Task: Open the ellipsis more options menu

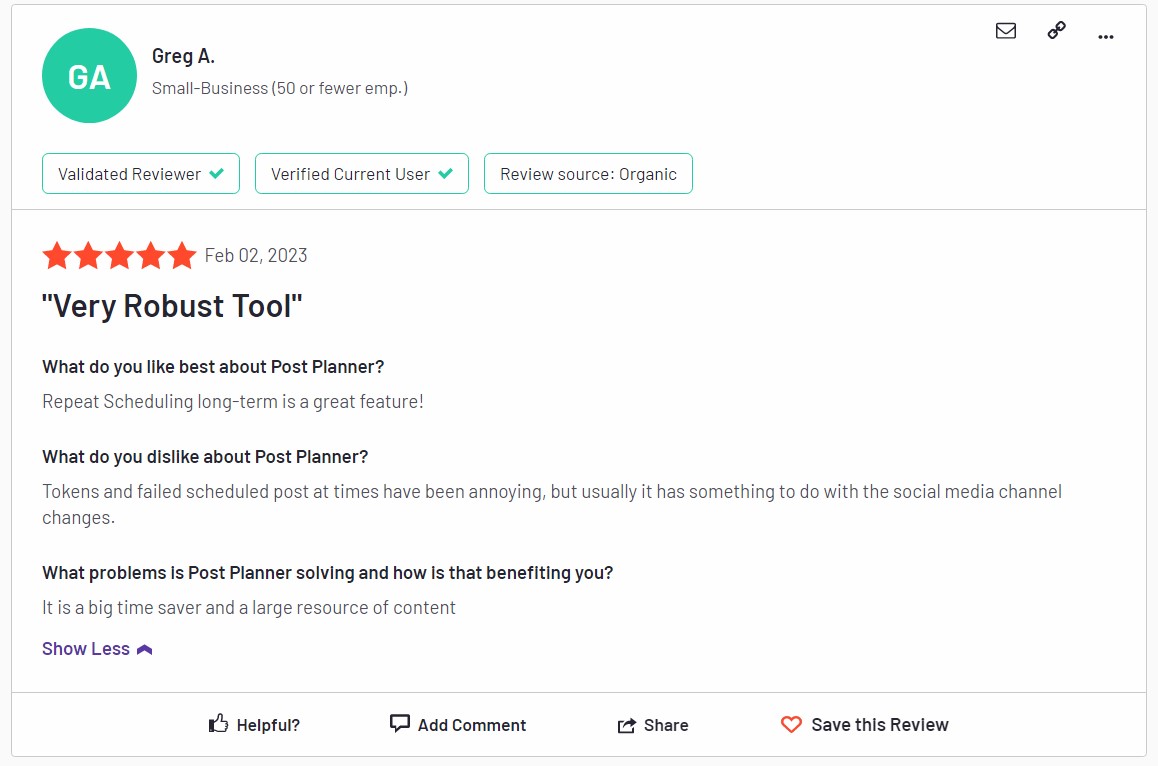Action: pyautogui.click(x=1106, y=36)
